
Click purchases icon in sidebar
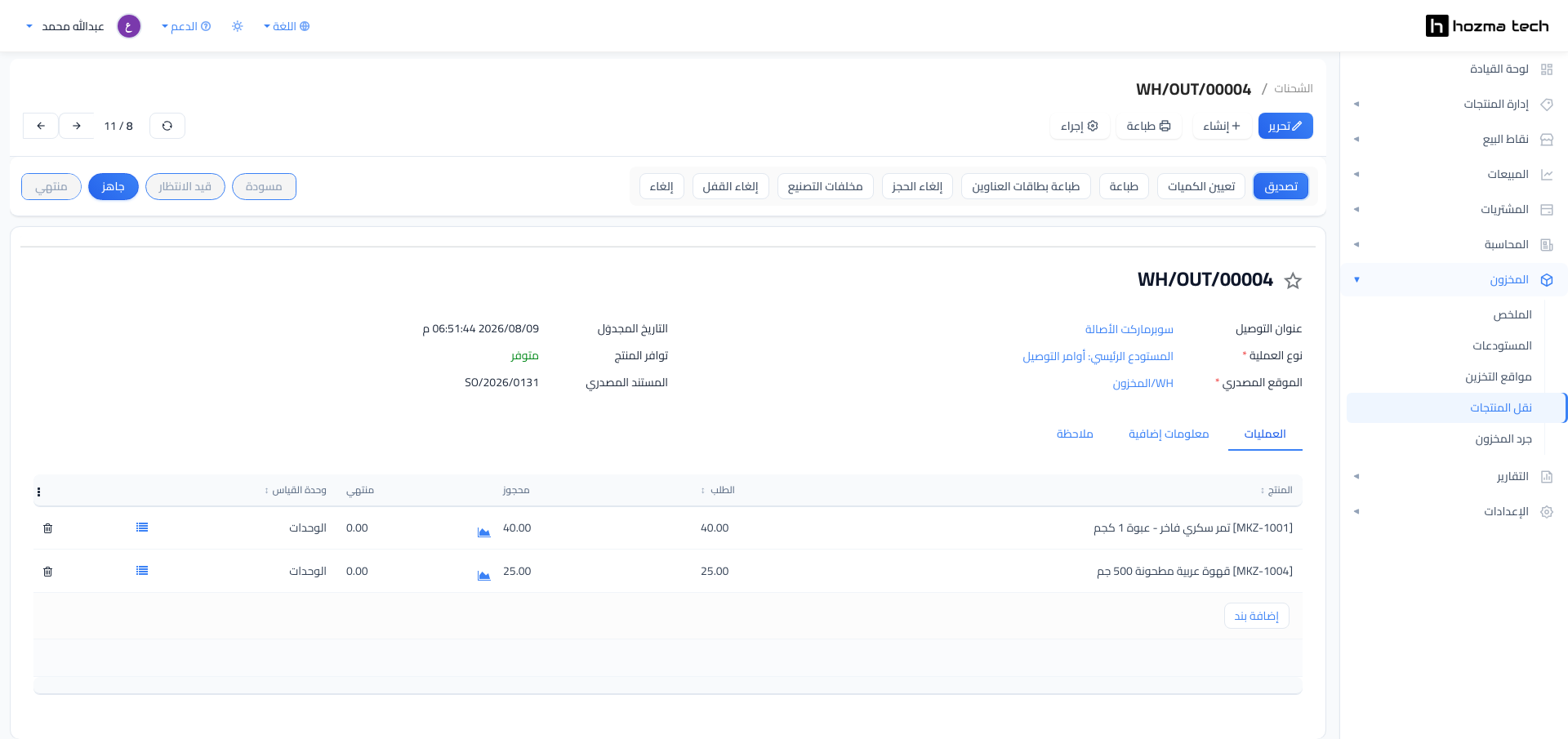coord(1547,210)
